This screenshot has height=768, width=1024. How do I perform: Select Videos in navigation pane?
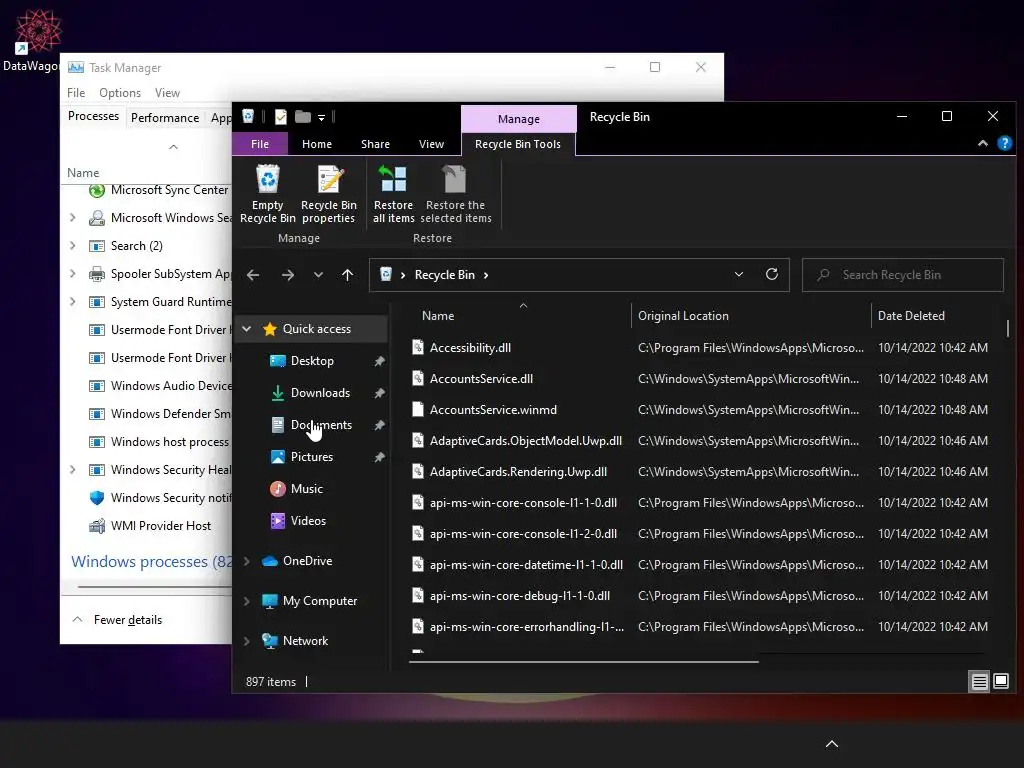point(308,520)
